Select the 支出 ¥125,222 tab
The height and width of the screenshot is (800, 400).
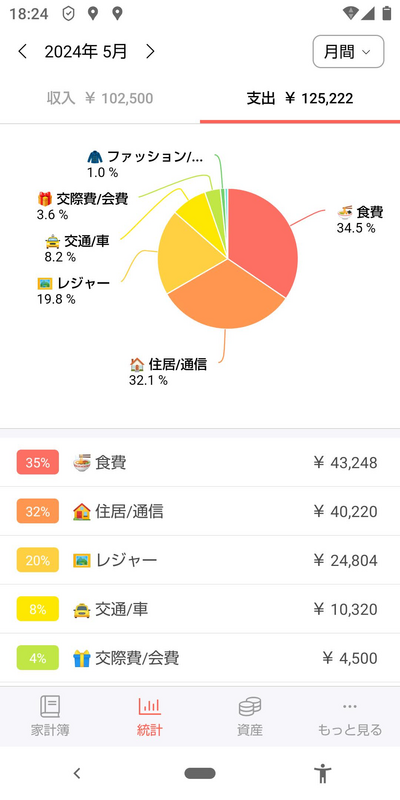click(x=300, y=98)
